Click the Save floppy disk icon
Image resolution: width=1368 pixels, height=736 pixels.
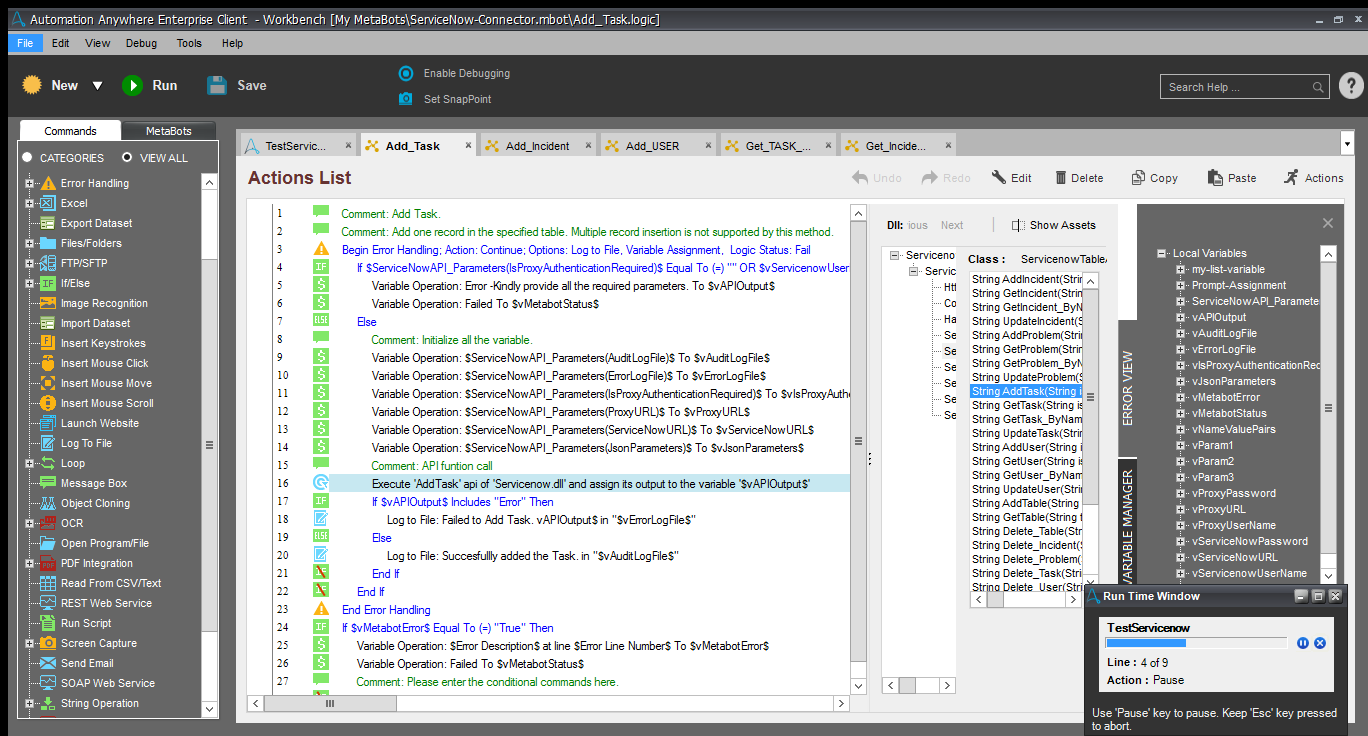(217, 86)
